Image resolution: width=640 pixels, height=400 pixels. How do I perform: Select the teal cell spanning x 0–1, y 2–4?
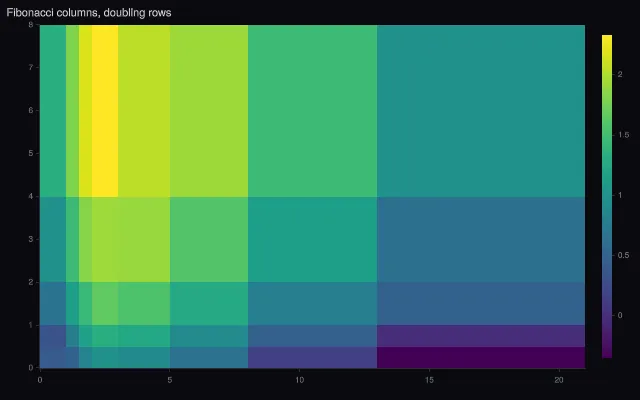53,240
